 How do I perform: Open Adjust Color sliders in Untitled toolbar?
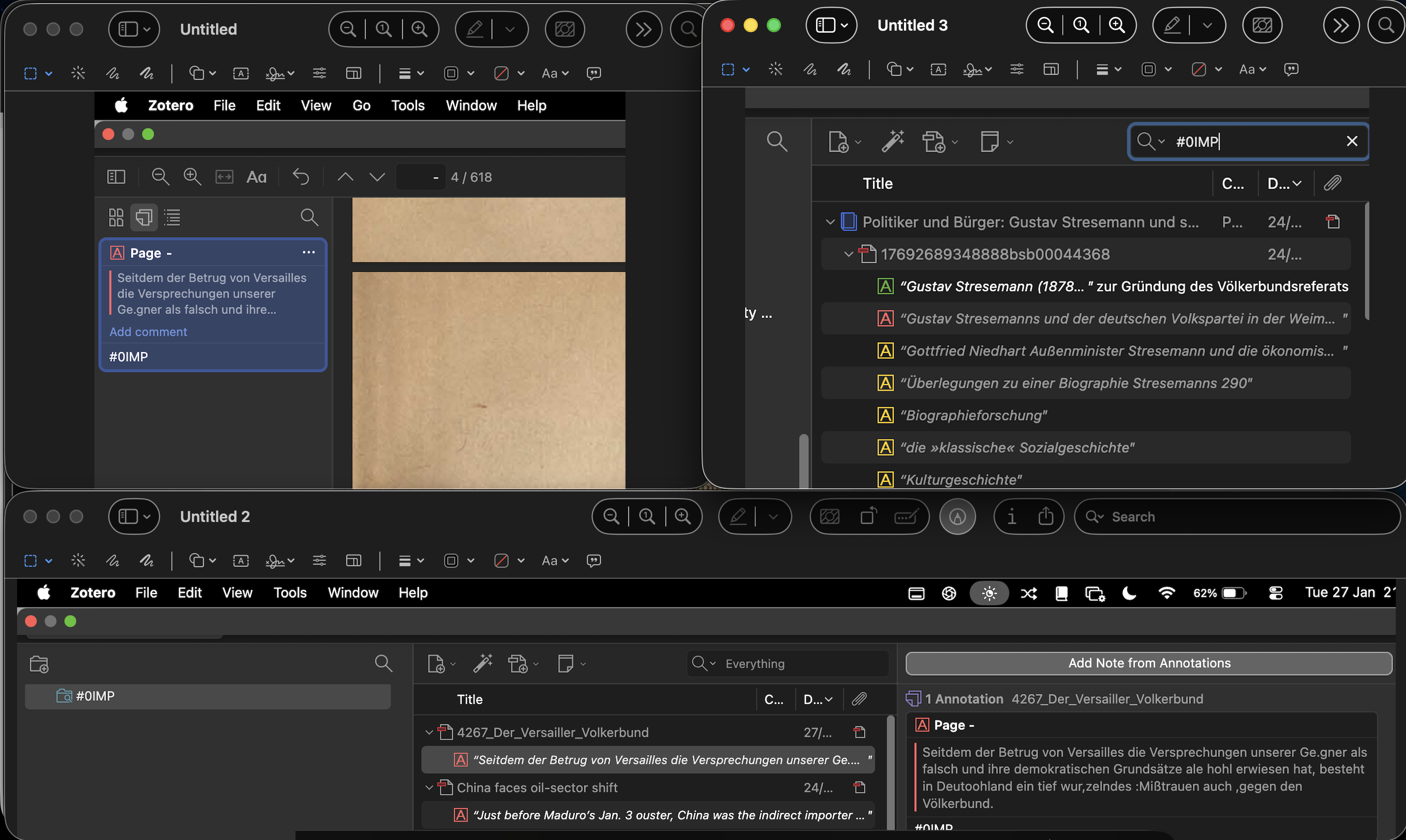319,73
